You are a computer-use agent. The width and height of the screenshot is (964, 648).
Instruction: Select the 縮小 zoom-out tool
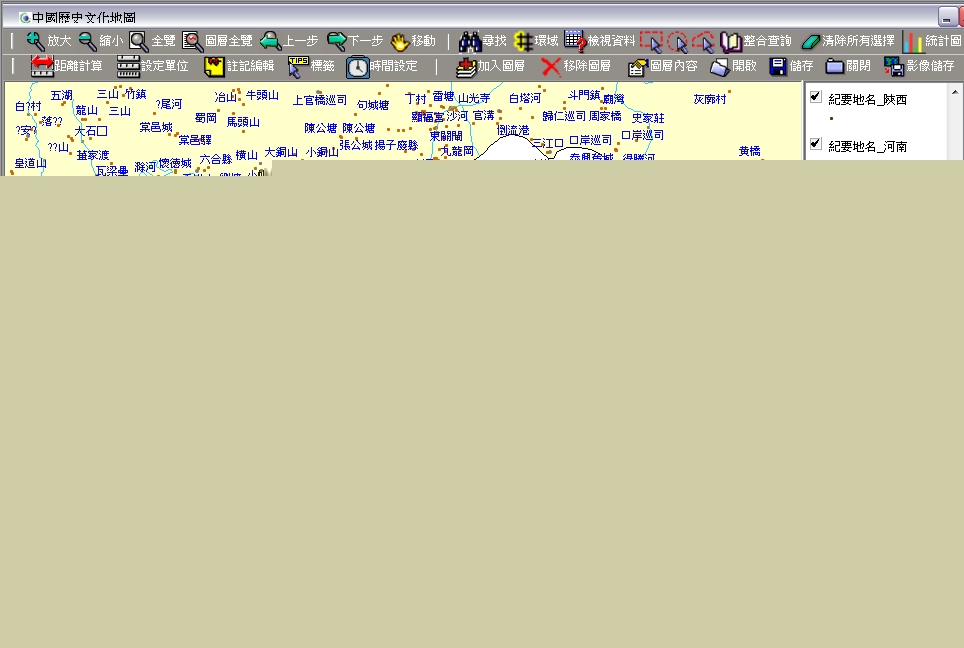(x=88, y=41)
